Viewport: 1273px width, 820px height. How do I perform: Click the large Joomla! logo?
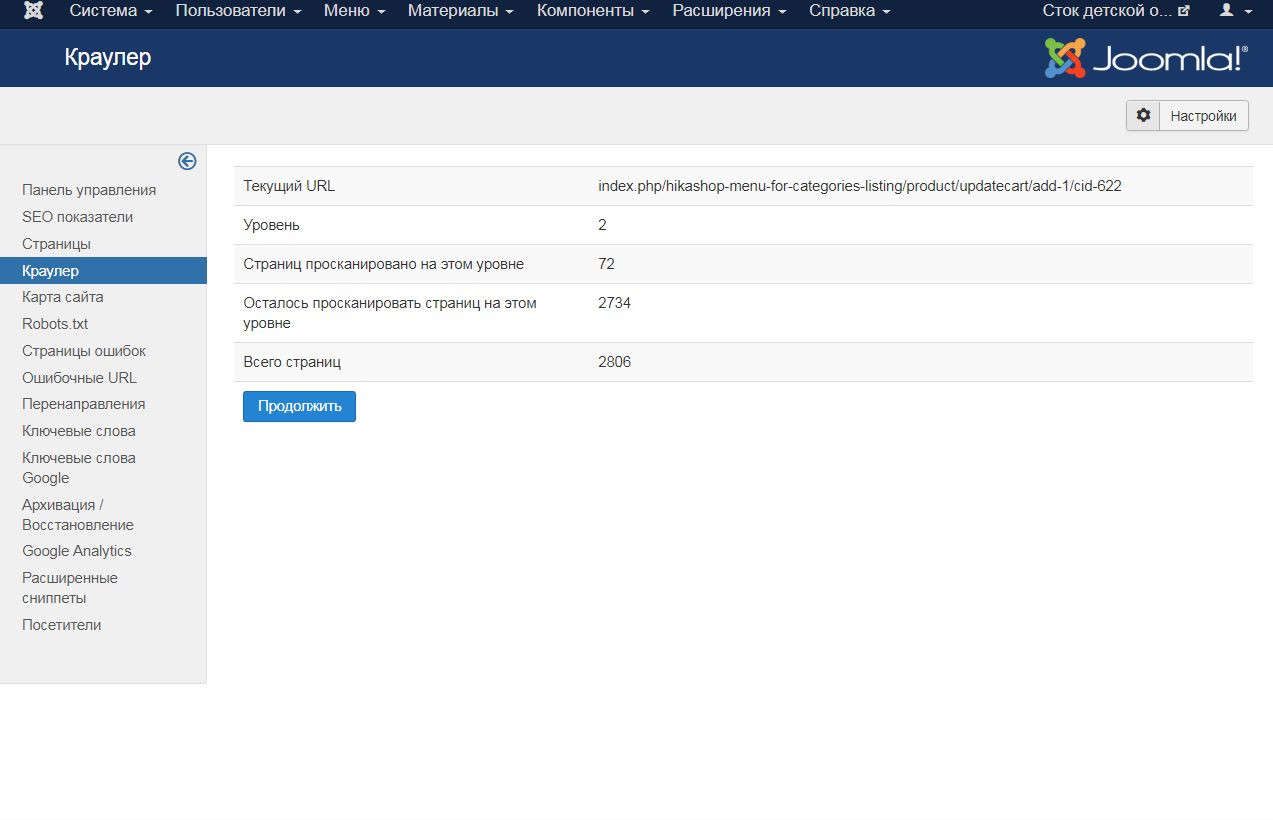[x=1146, y=58]
